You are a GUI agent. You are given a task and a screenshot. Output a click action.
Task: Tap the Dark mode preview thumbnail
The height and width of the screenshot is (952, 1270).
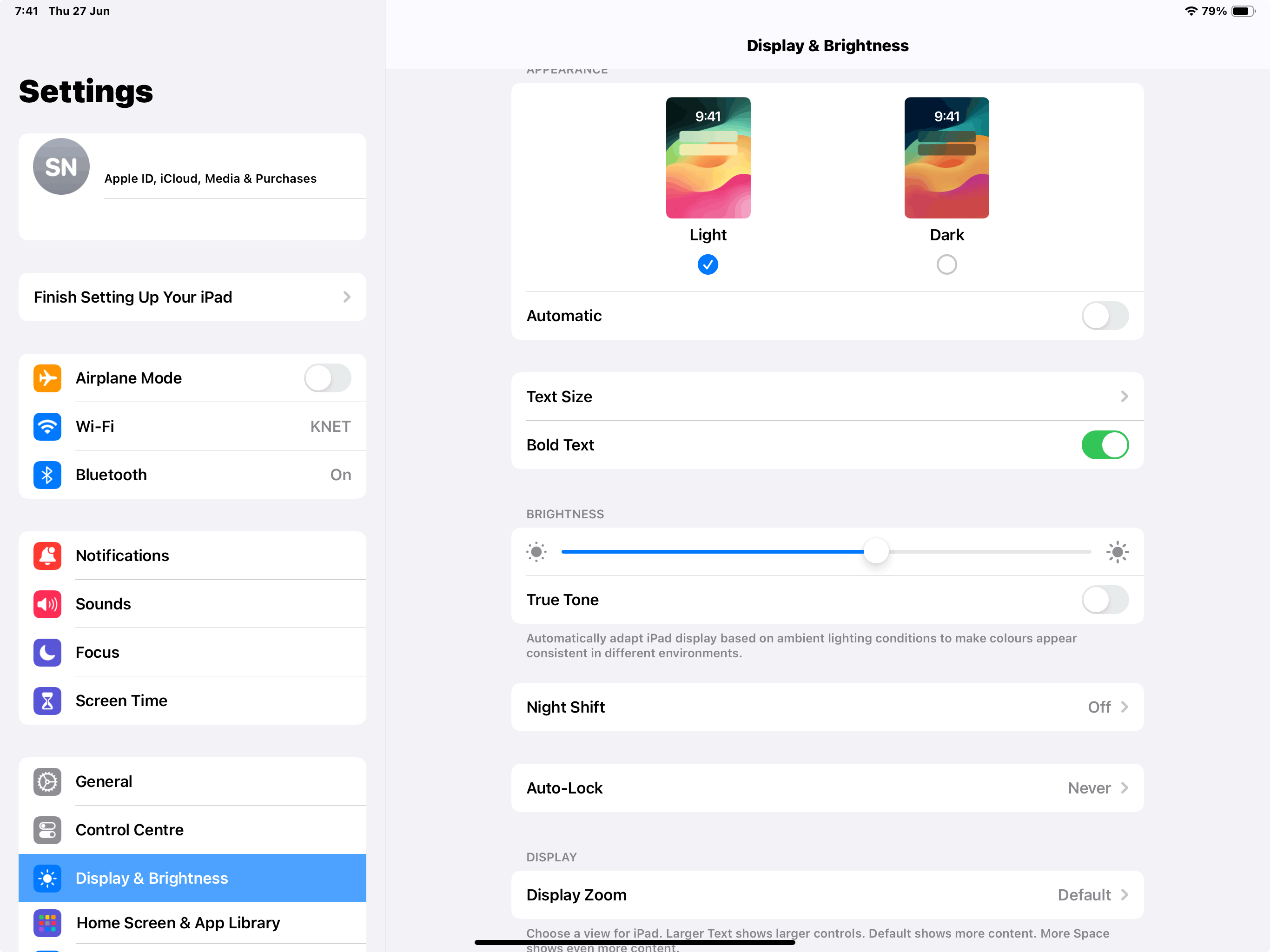[x=947, y=158]
